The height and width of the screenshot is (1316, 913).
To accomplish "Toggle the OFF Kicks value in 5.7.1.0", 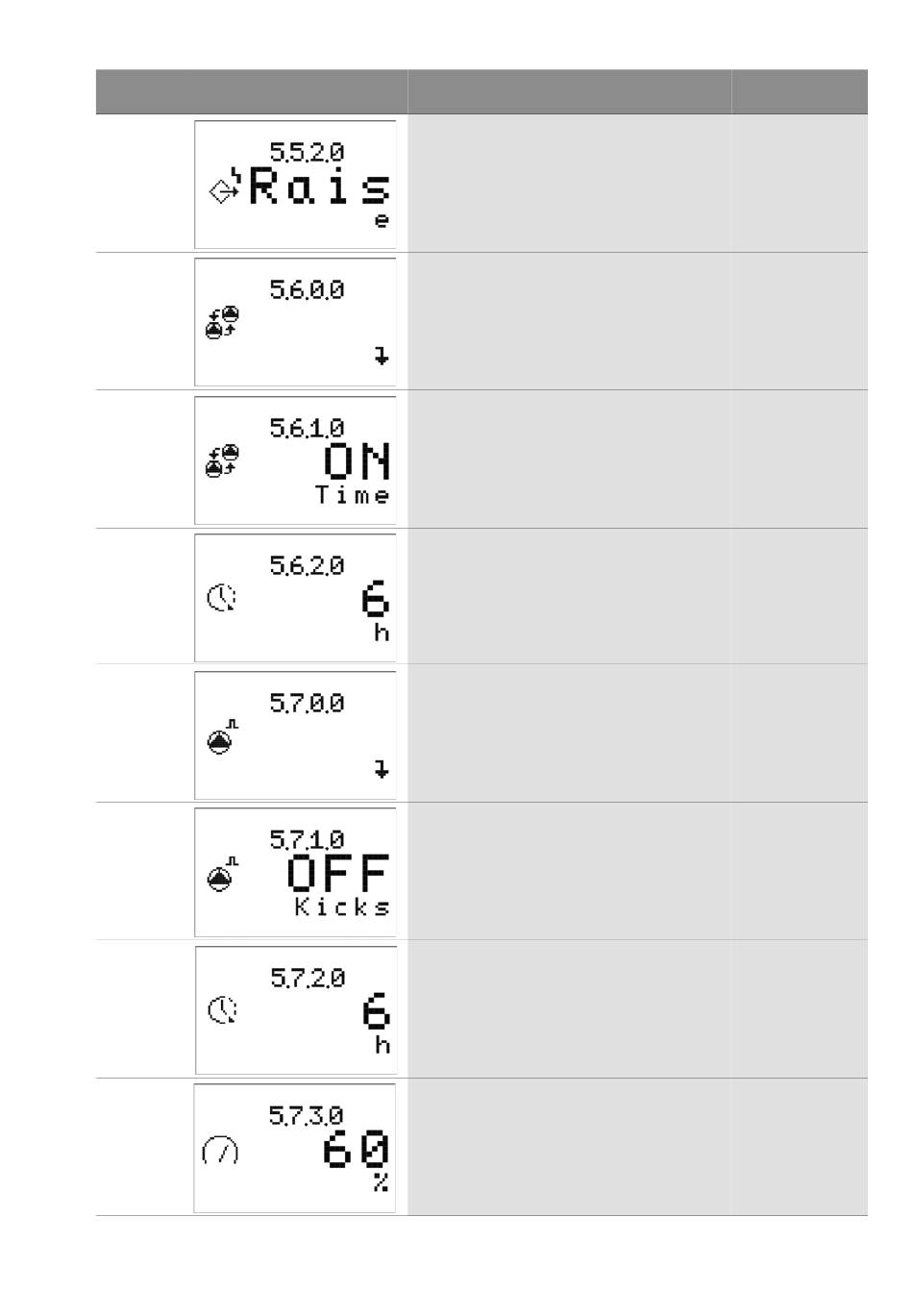I will click(x=340, y=885).
